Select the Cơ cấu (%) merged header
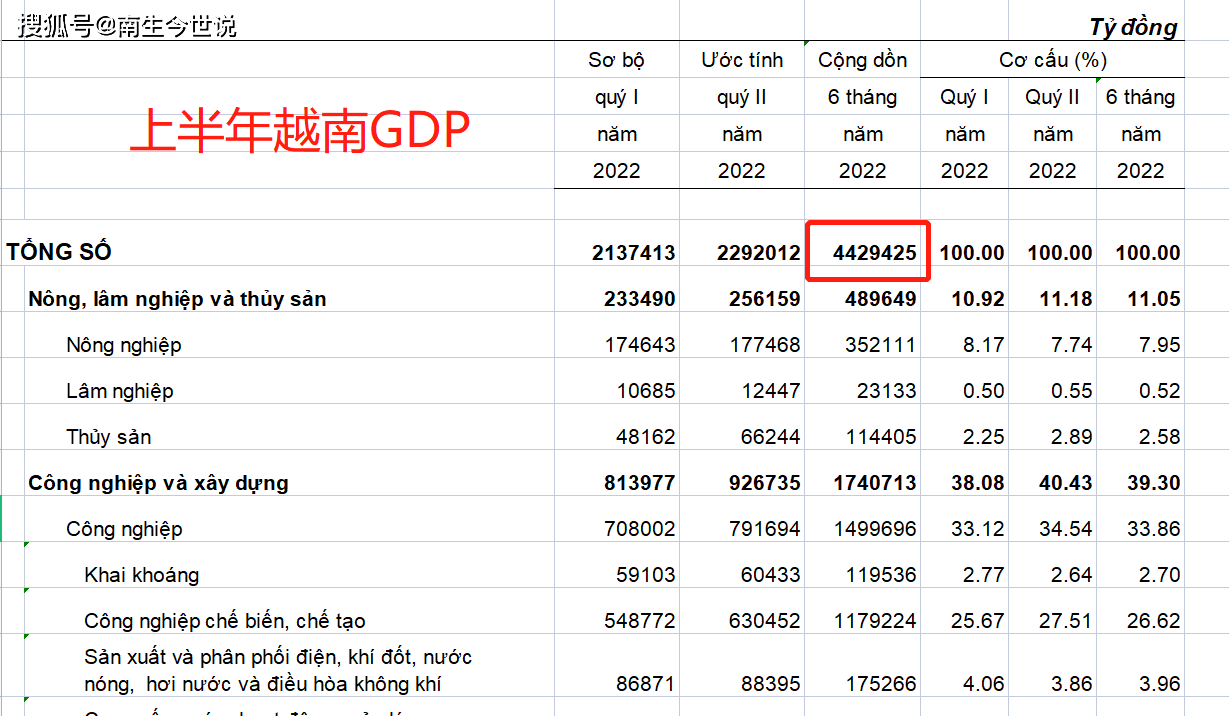This screenshot has width=1229, height=716. pyautogui.click(x=1052, y=60)
